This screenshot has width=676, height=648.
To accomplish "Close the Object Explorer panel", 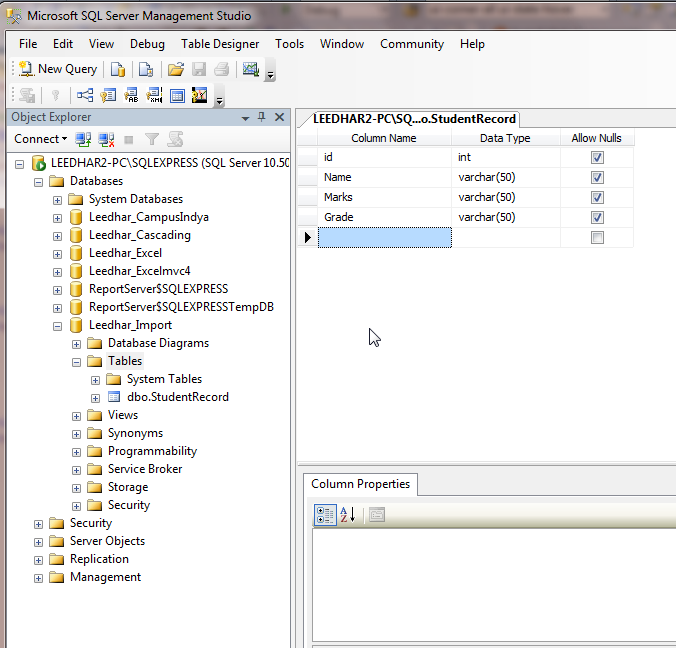I will coord(279,117).
